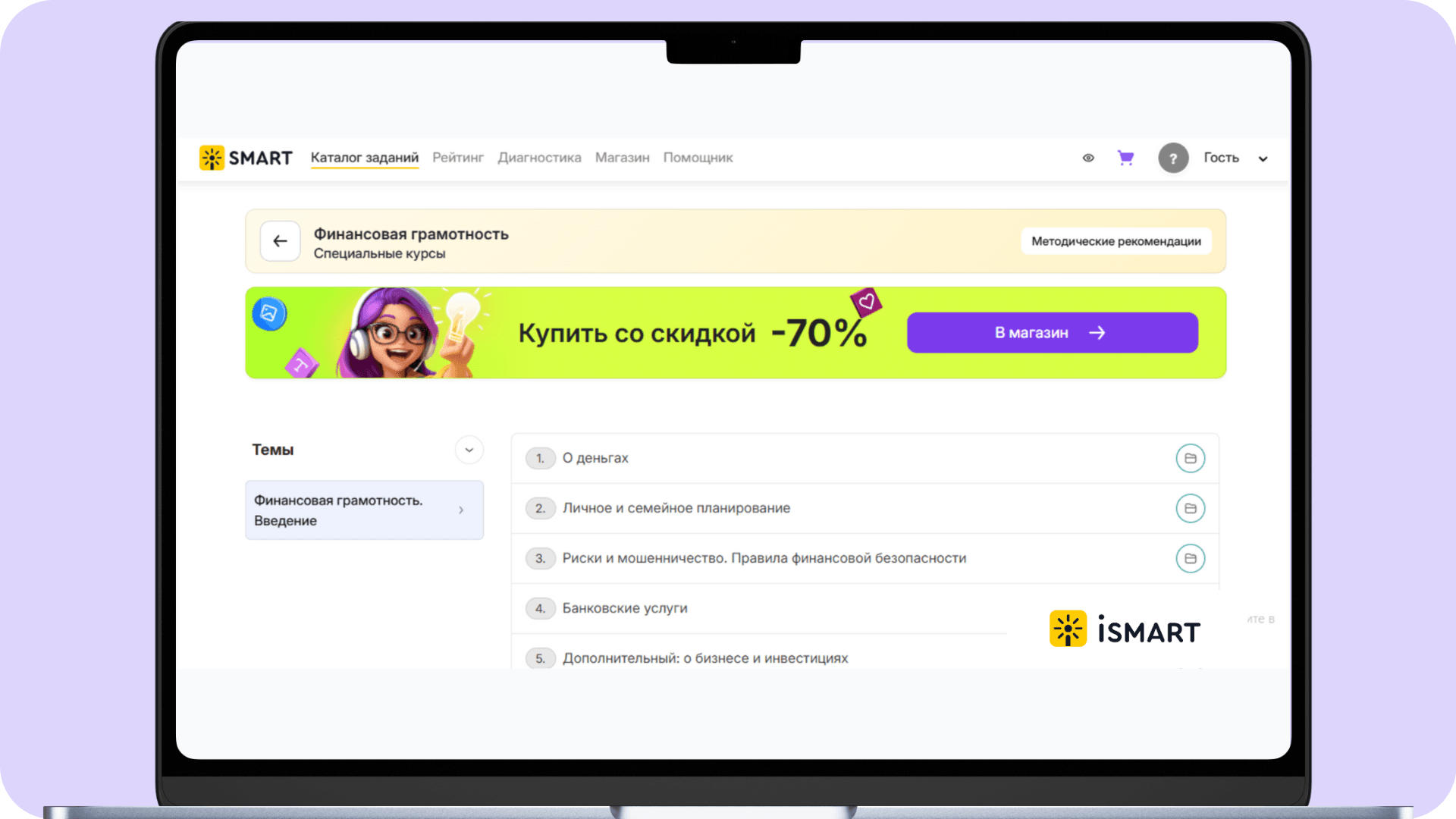Toggle the eye accessibility view icon
Viewport: 1456px width, 819px height.
tap(1088, 158)
